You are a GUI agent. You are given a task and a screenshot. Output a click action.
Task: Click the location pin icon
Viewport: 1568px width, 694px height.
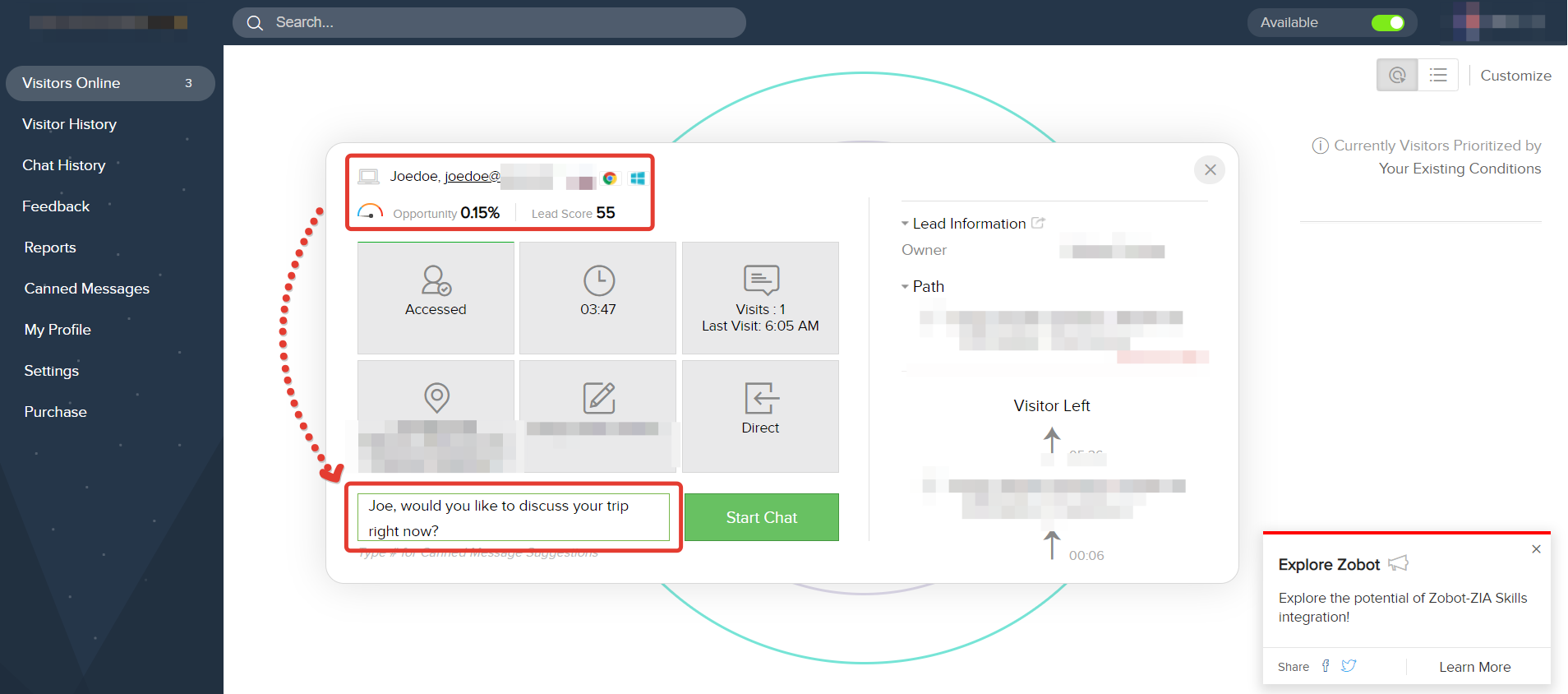[x=436, y=398]
